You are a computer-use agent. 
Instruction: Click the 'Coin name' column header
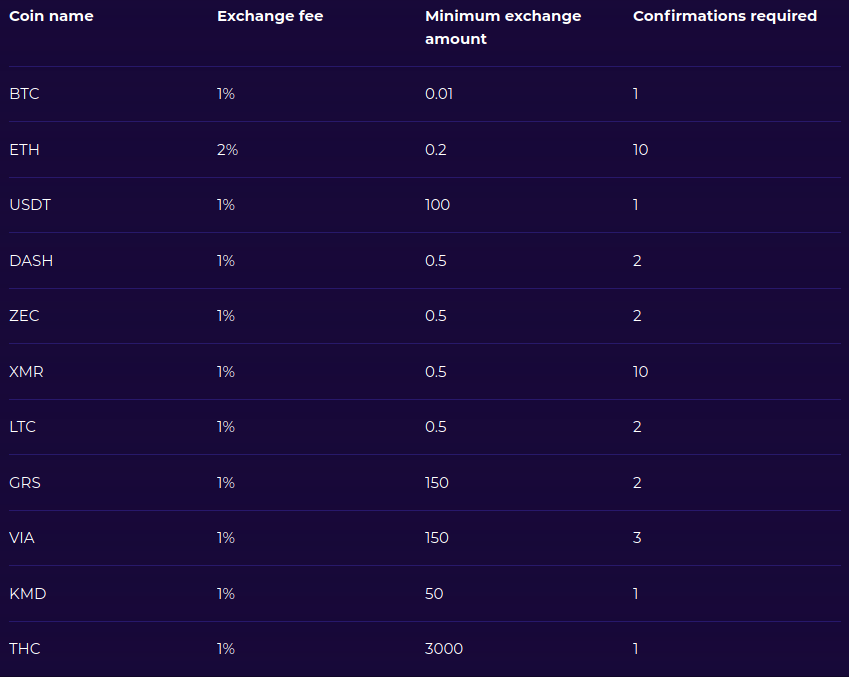click(x=51, y=16)
